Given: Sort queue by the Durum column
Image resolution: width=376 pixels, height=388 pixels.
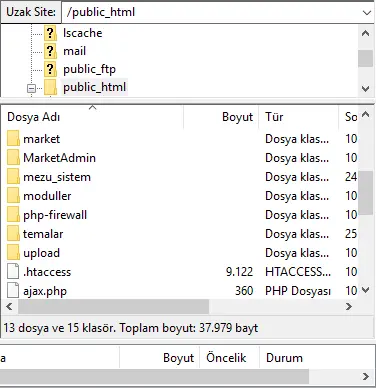Looking at the screenshot, I should tap(284, 358).
